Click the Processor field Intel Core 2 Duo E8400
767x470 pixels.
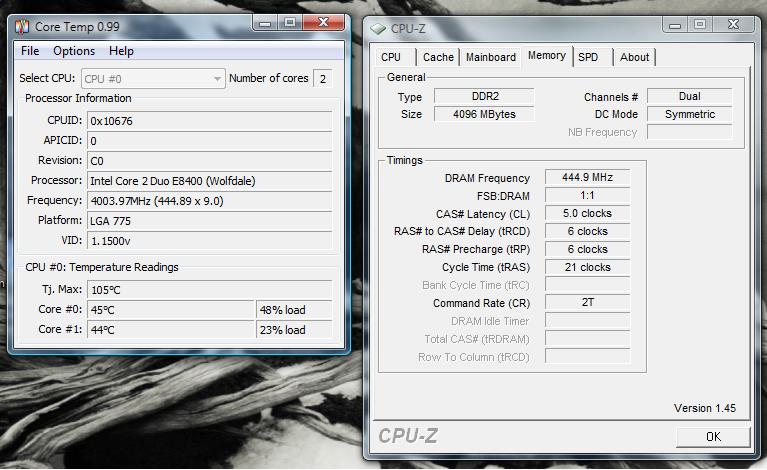tap(209, 181)
